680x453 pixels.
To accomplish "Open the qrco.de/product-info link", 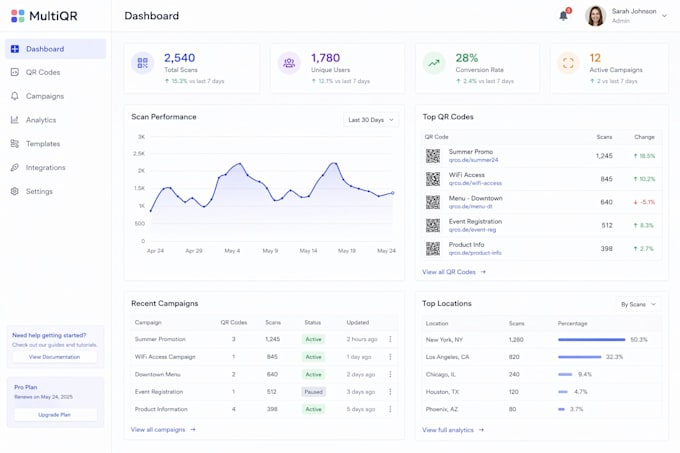I will [x=475, y=253].
